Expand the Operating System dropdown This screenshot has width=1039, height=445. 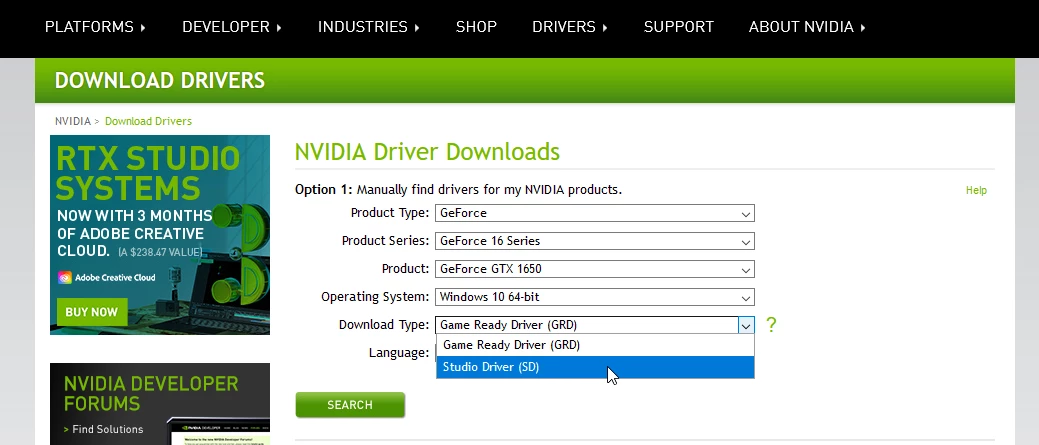tap(594, 297)
